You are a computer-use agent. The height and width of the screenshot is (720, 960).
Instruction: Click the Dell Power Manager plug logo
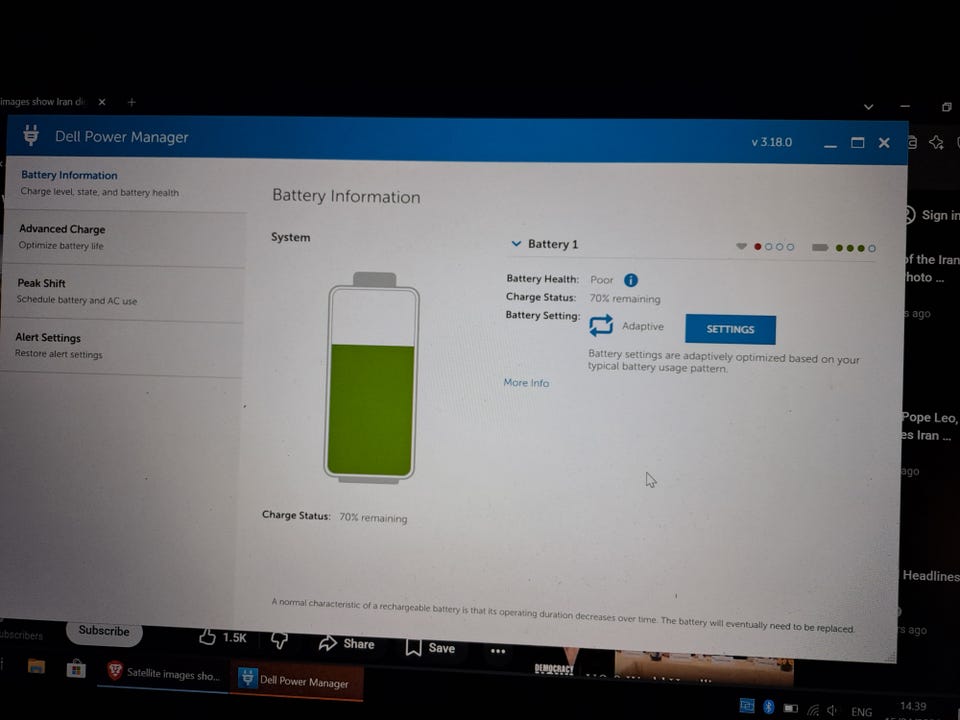pos(31,135)
